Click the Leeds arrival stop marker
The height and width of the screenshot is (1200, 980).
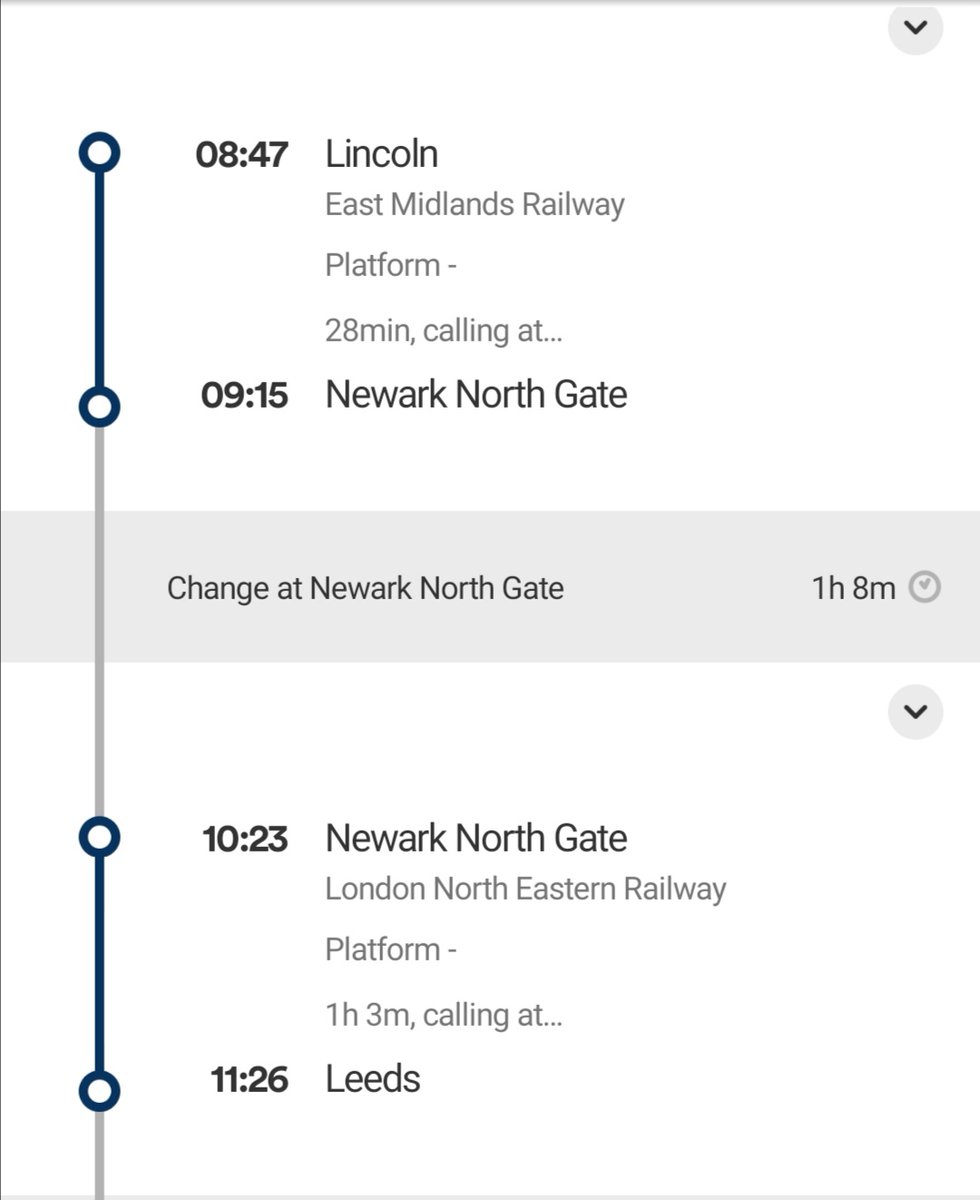[x=99, y=1090]
